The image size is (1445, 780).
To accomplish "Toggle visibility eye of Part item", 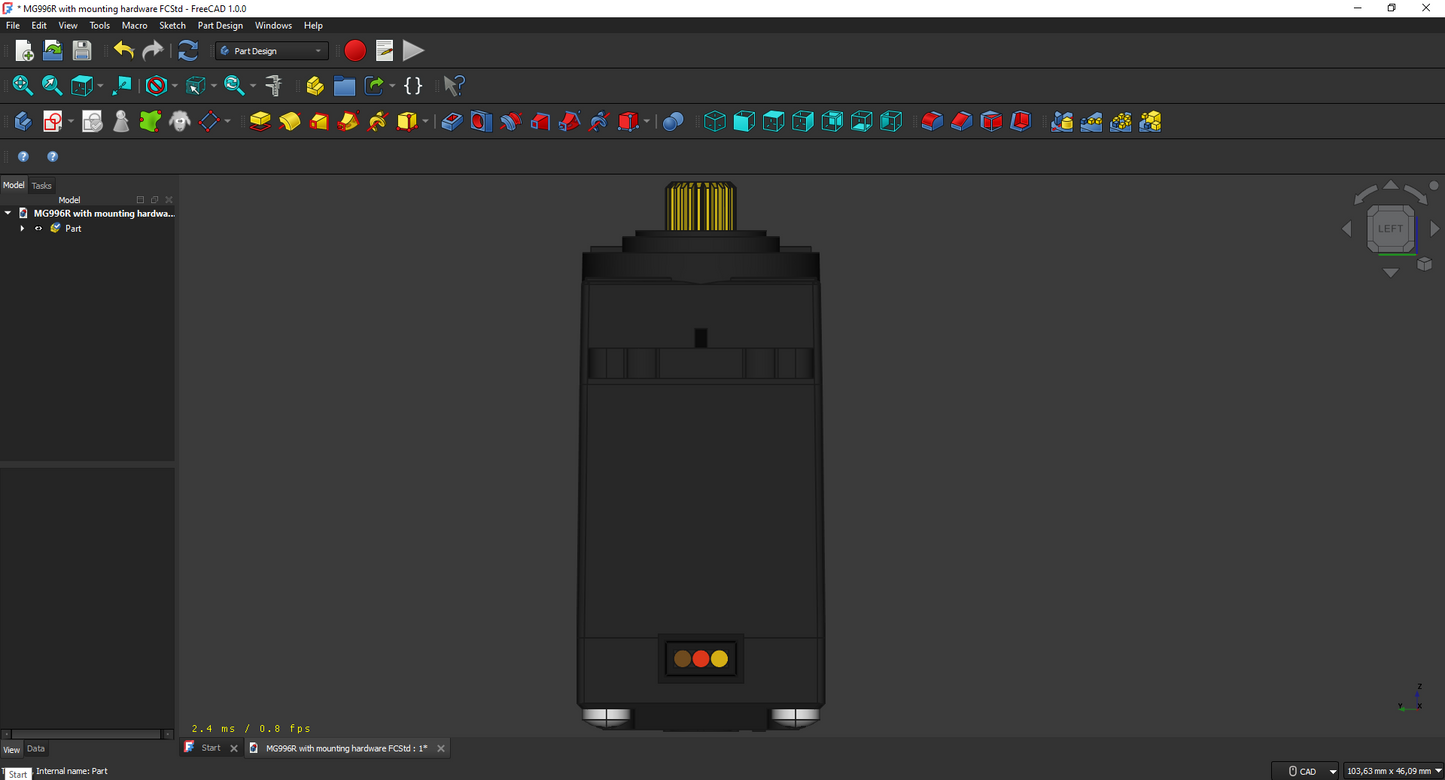I will point(39,229).
